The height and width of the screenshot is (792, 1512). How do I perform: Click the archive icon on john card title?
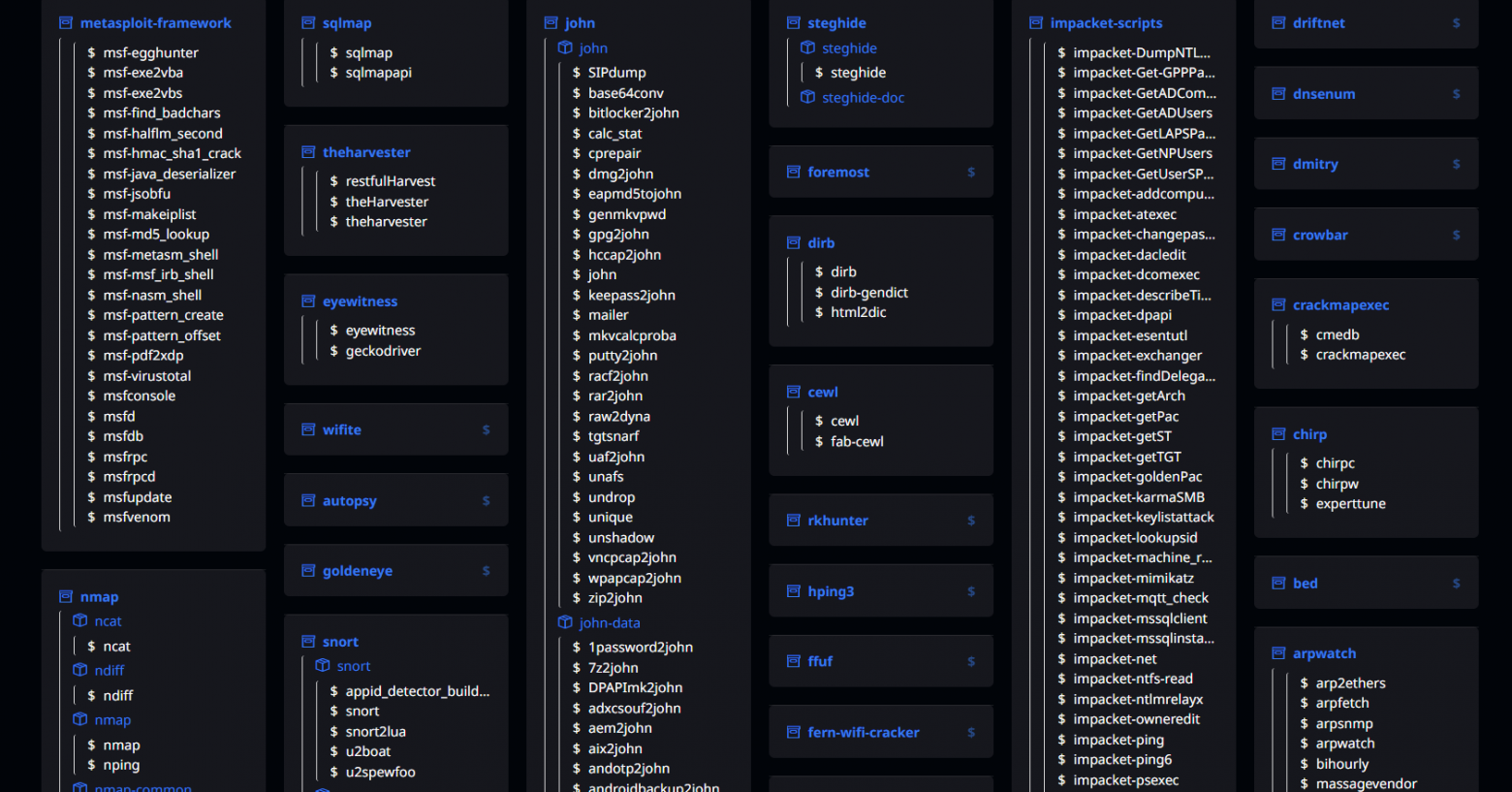[551, 23]
